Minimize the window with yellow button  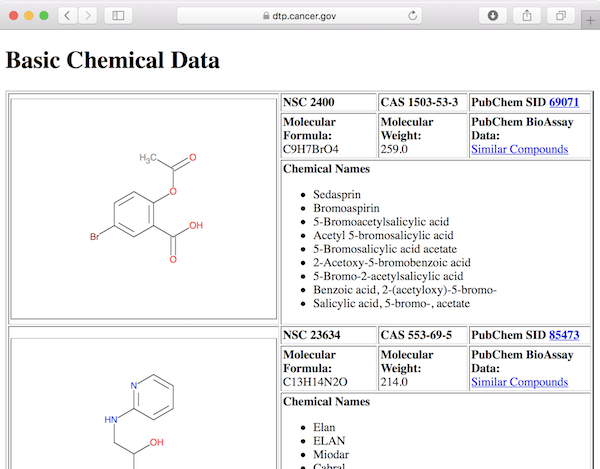29,16
